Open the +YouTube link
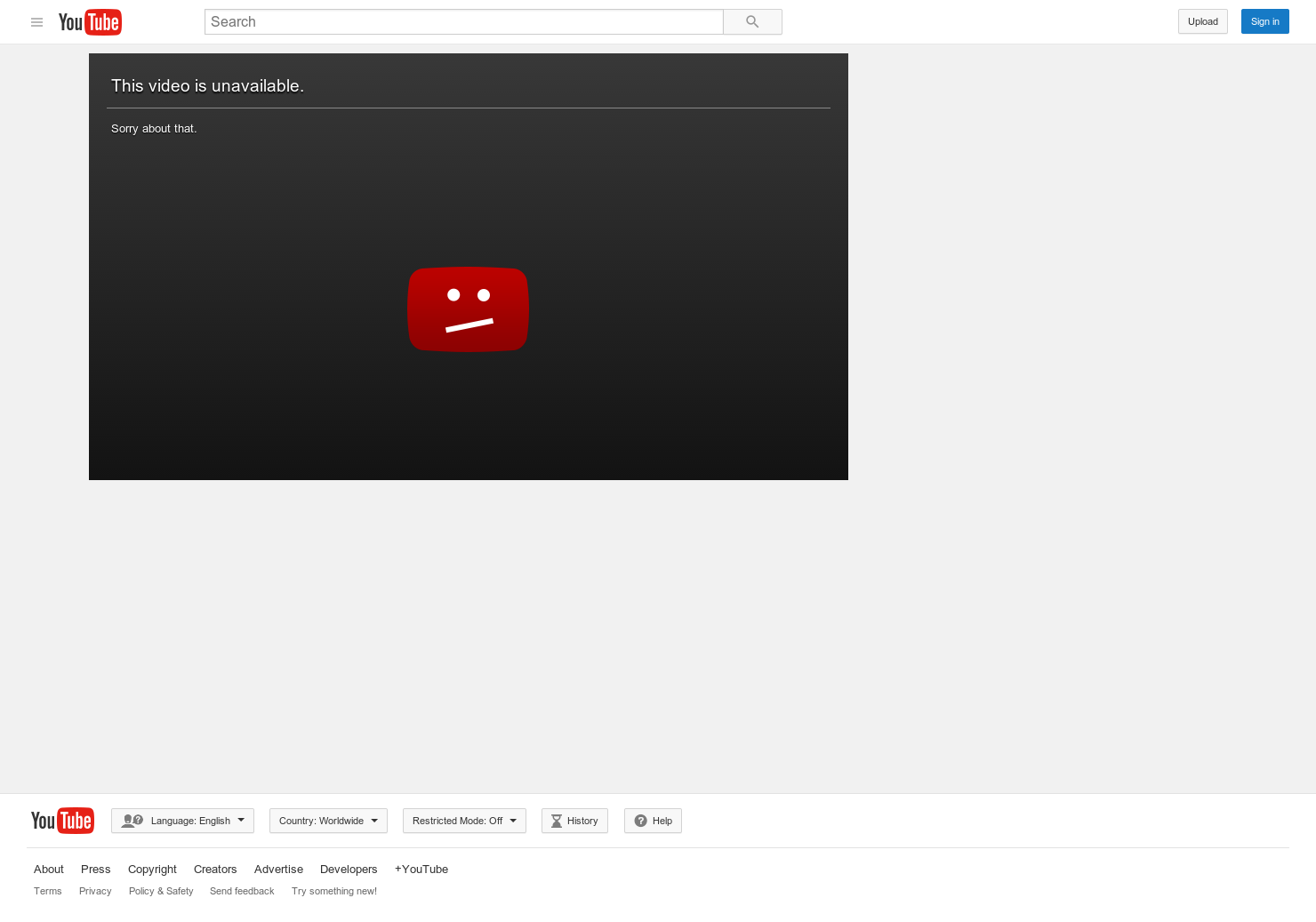This screenshot has width=1316, height=922. [421, 870]
